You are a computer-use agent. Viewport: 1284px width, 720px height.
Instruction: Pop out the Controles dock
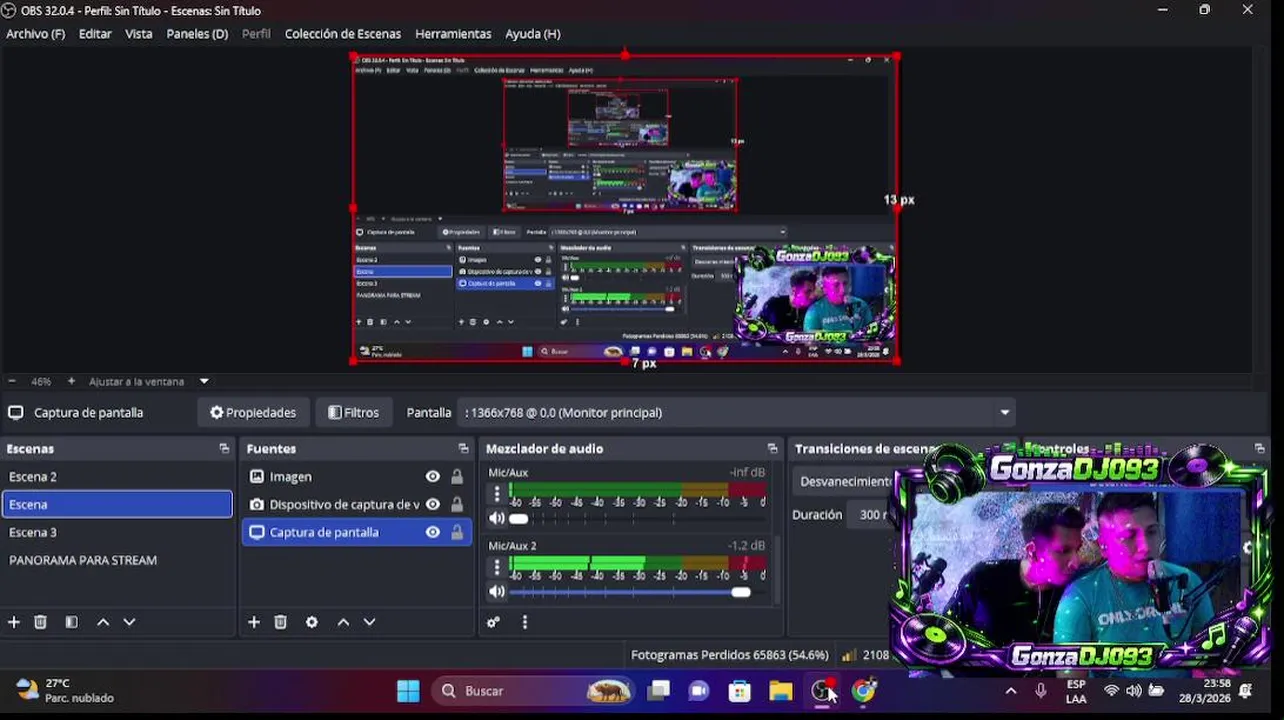1259,449
